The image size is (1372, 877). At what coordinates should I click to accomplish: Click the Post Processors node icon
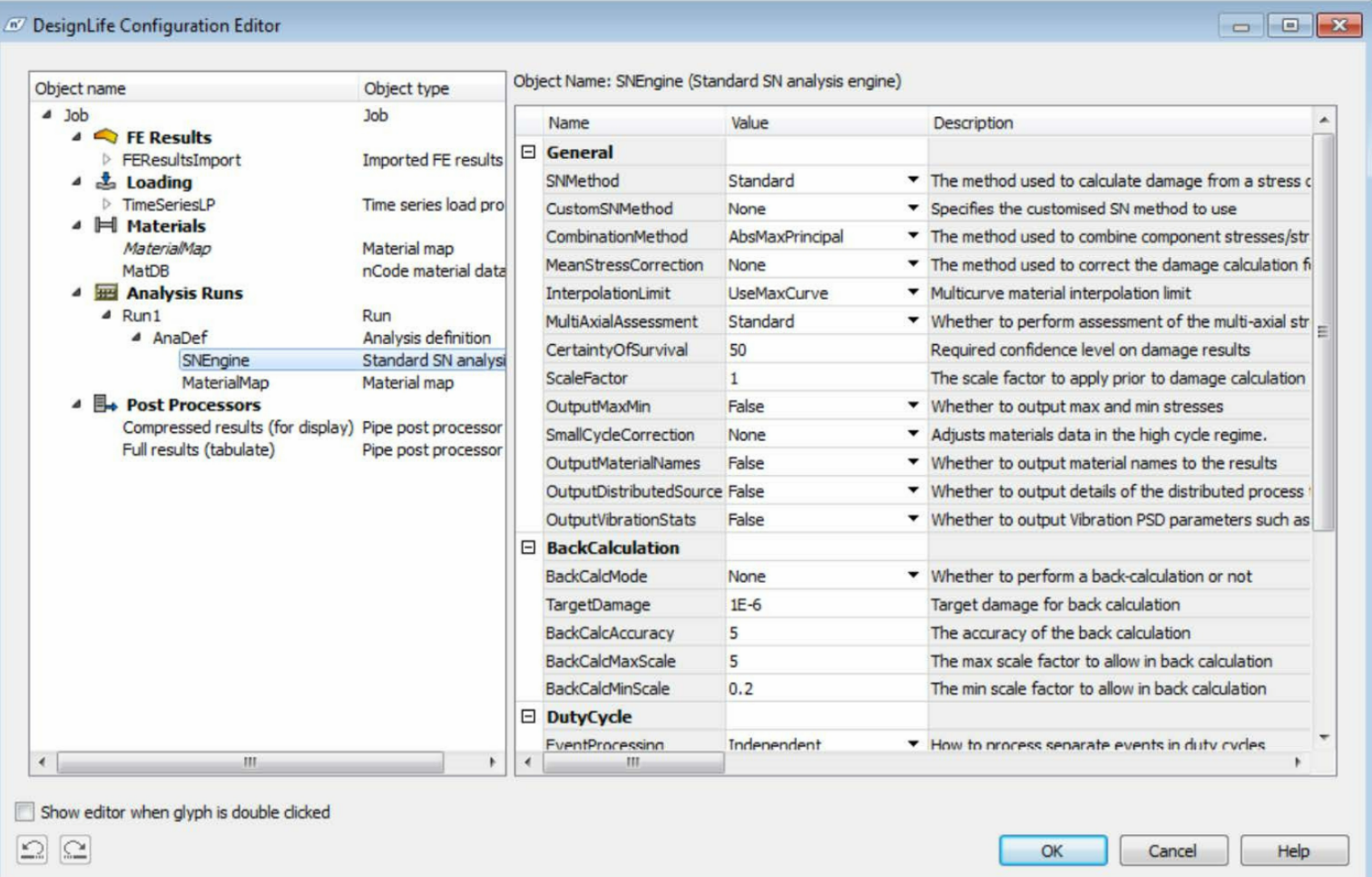pos(106,404)
